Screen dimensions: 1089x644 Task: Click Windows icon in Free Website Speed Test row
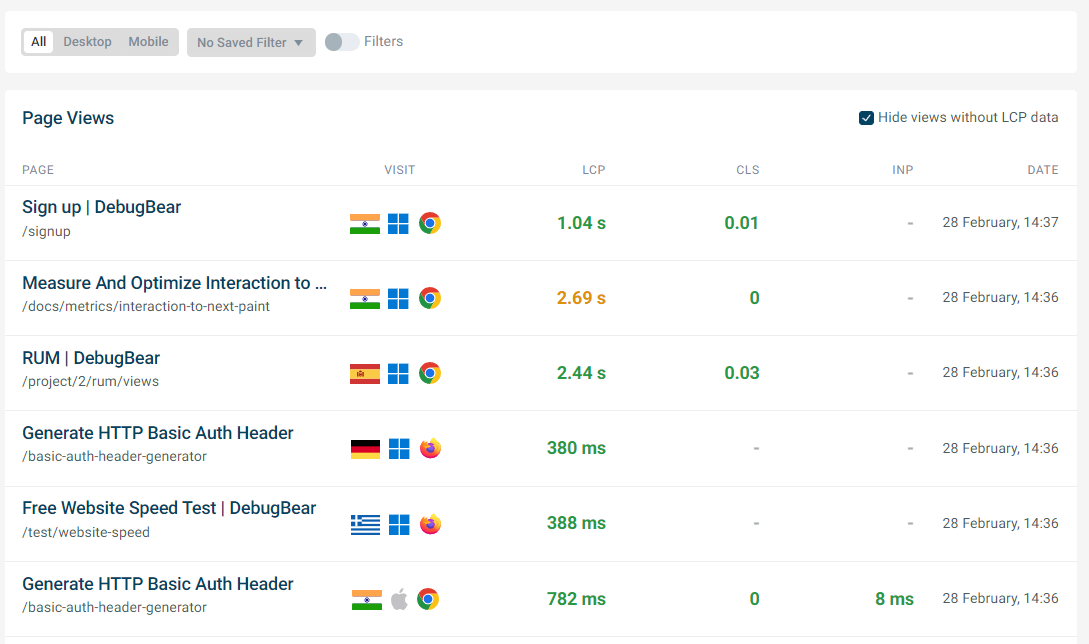click(399, 525)
